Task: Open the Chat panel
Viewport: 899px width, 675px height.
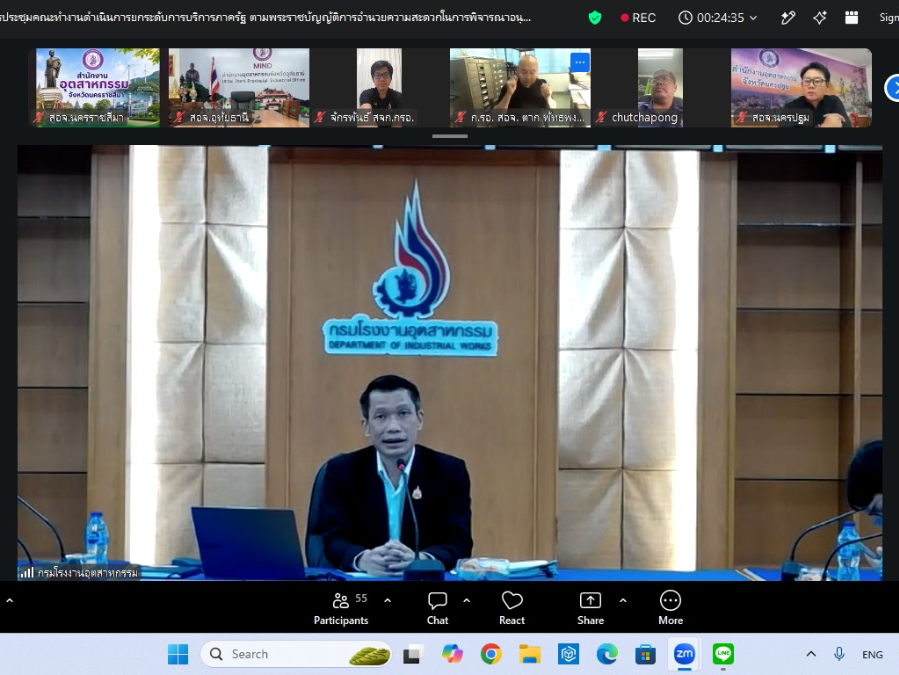Action: click(x=437, y=608)
